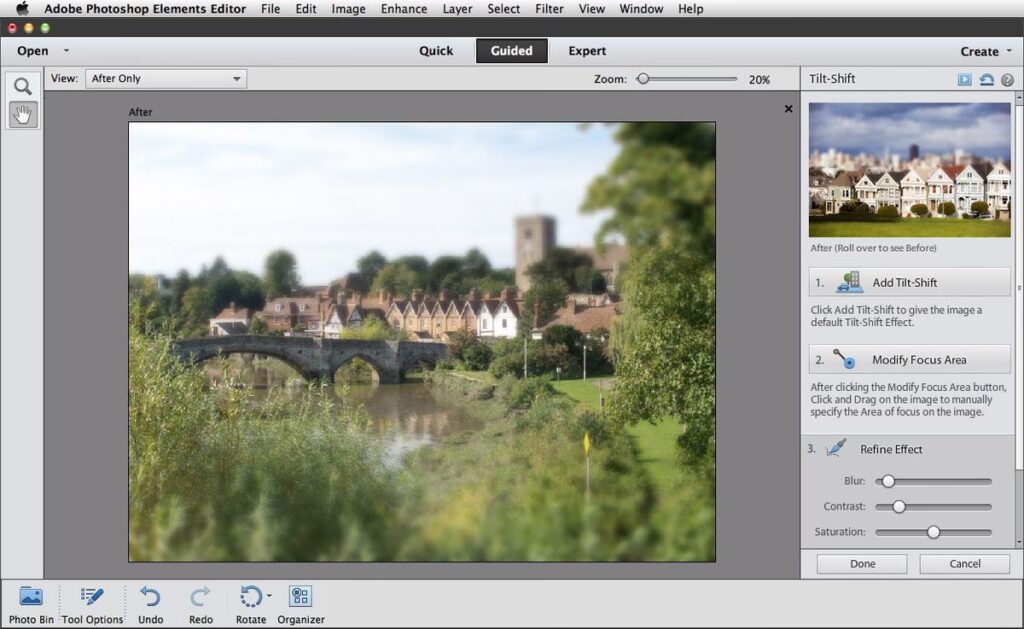The image size is (1024, 629).
Task: Click the Redo arrow icon
Action: tap(201, 604)
